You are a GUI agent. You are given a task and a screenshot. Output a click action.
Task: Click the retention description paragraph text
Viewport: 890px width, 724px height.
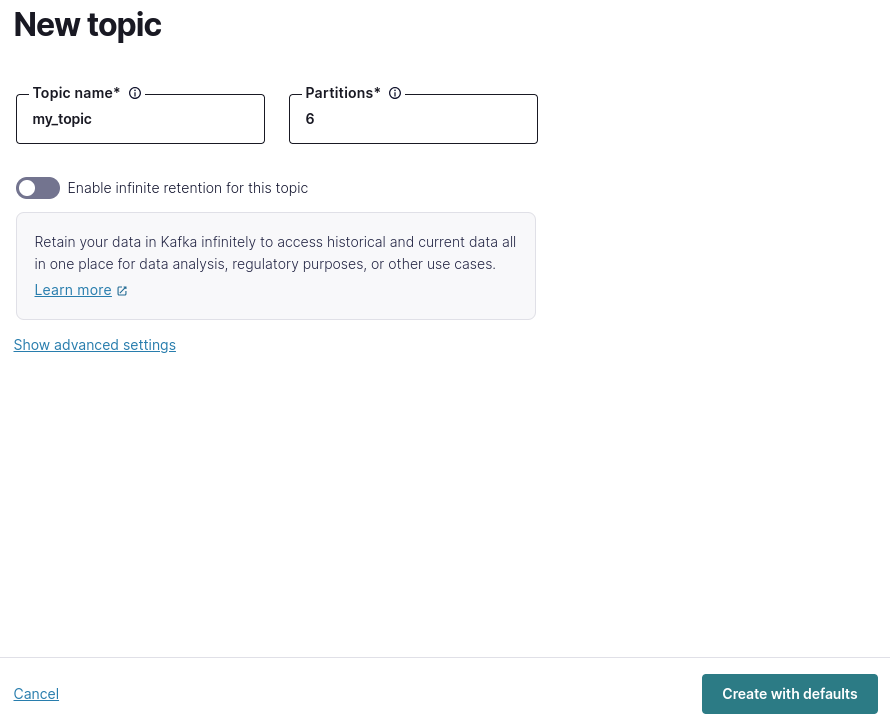point(275,253)
